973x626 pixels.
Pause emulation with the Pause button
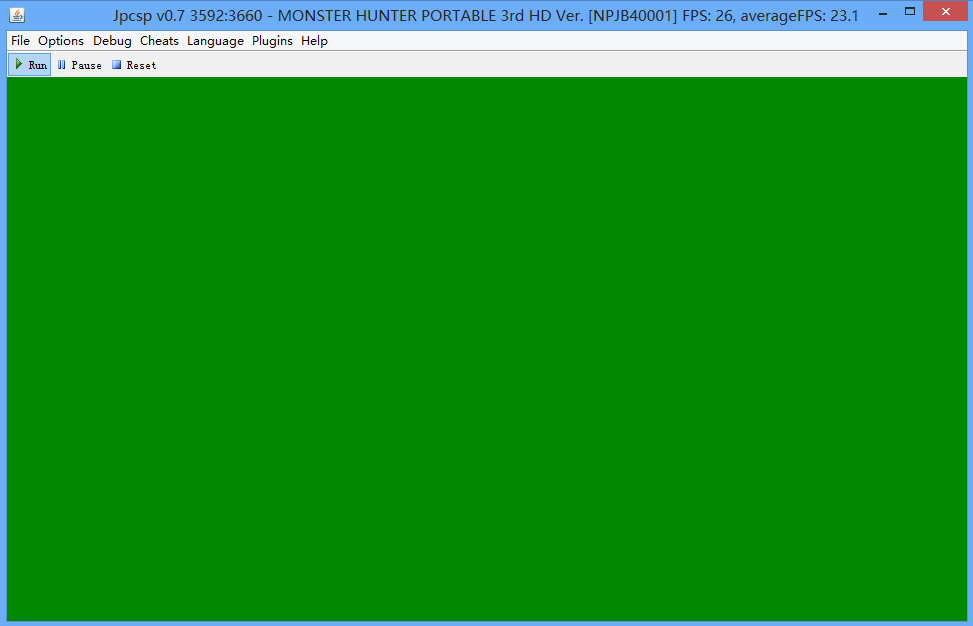[79, 65]
